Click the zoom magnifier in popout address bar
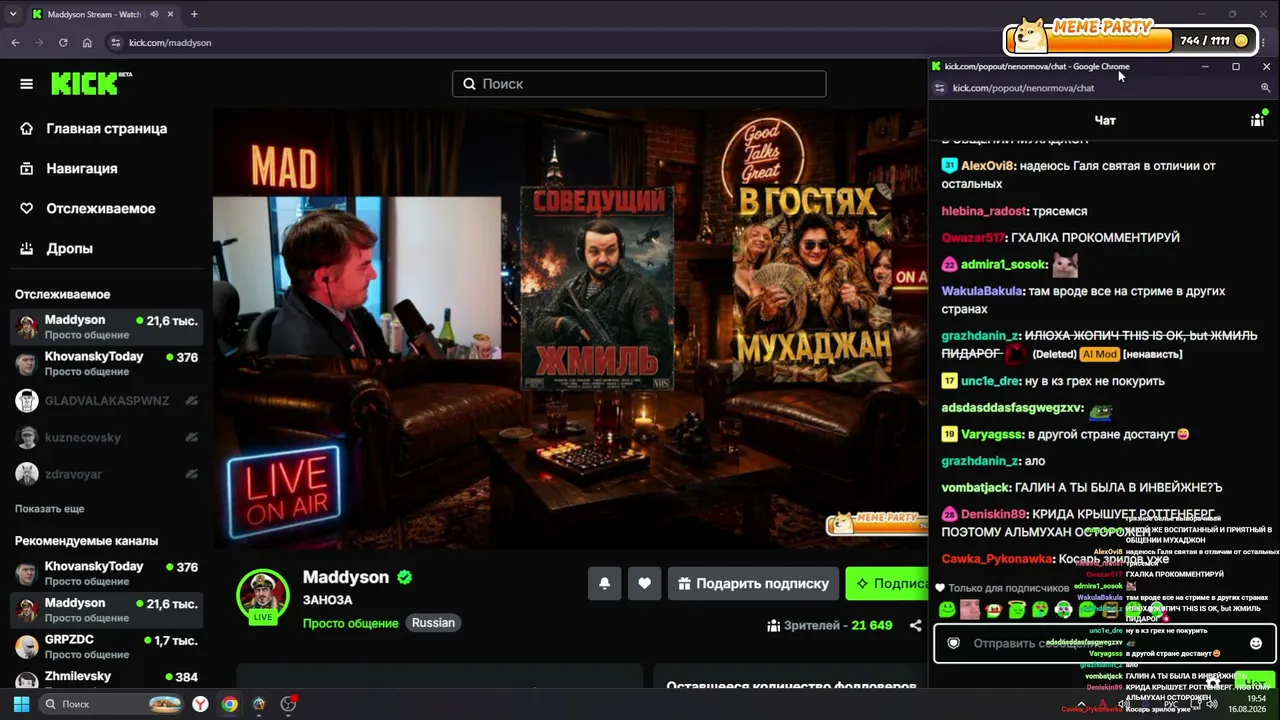Screen dimensions: 1280x720 1265,88
